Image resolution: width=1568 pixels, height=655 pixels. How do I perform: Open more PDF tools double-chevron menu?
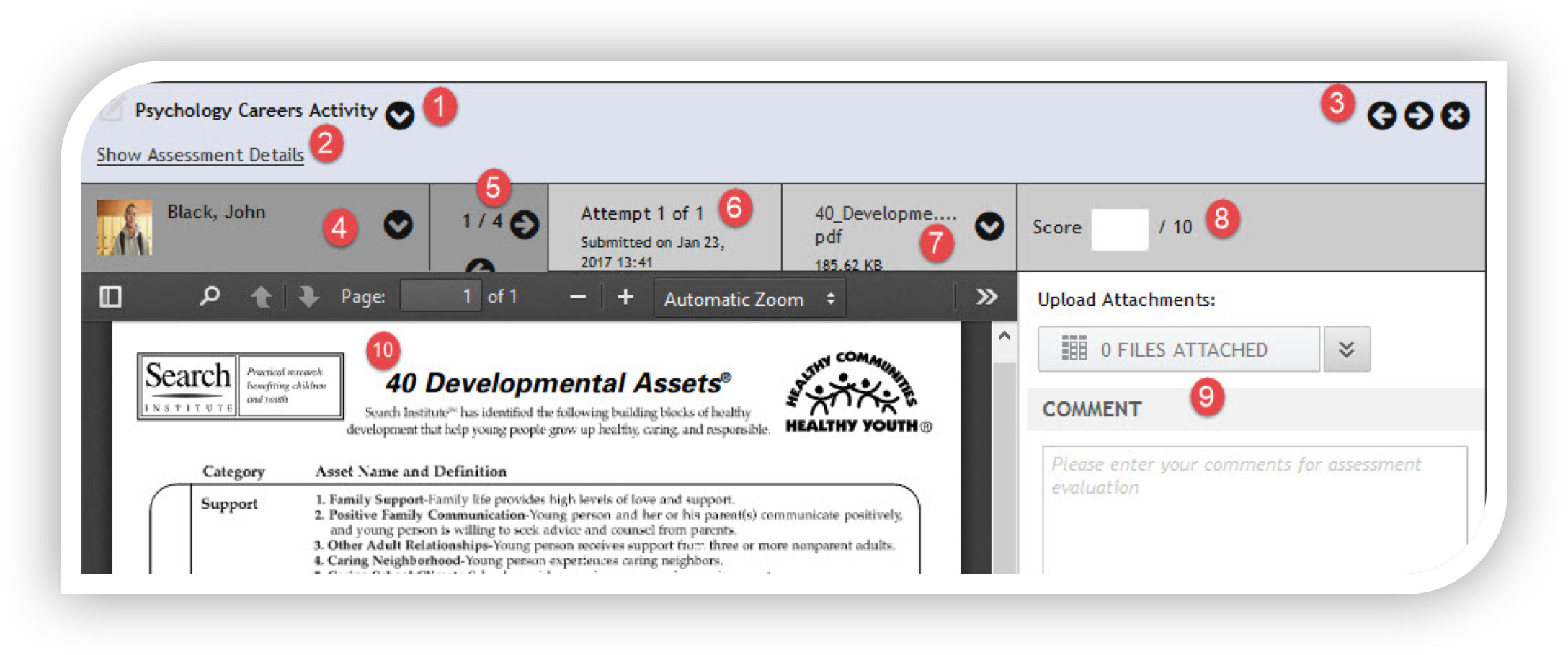point(986,297)
